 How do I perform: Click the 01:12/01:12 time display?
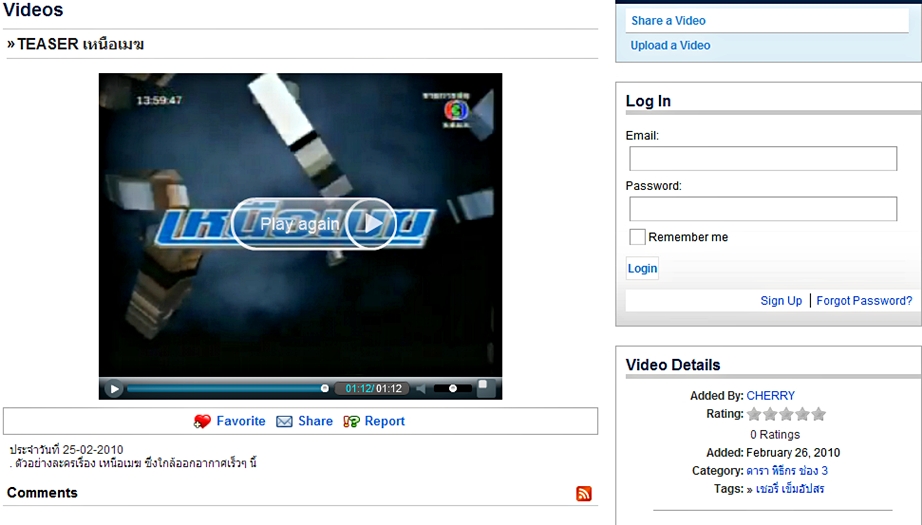click(373, 389)
